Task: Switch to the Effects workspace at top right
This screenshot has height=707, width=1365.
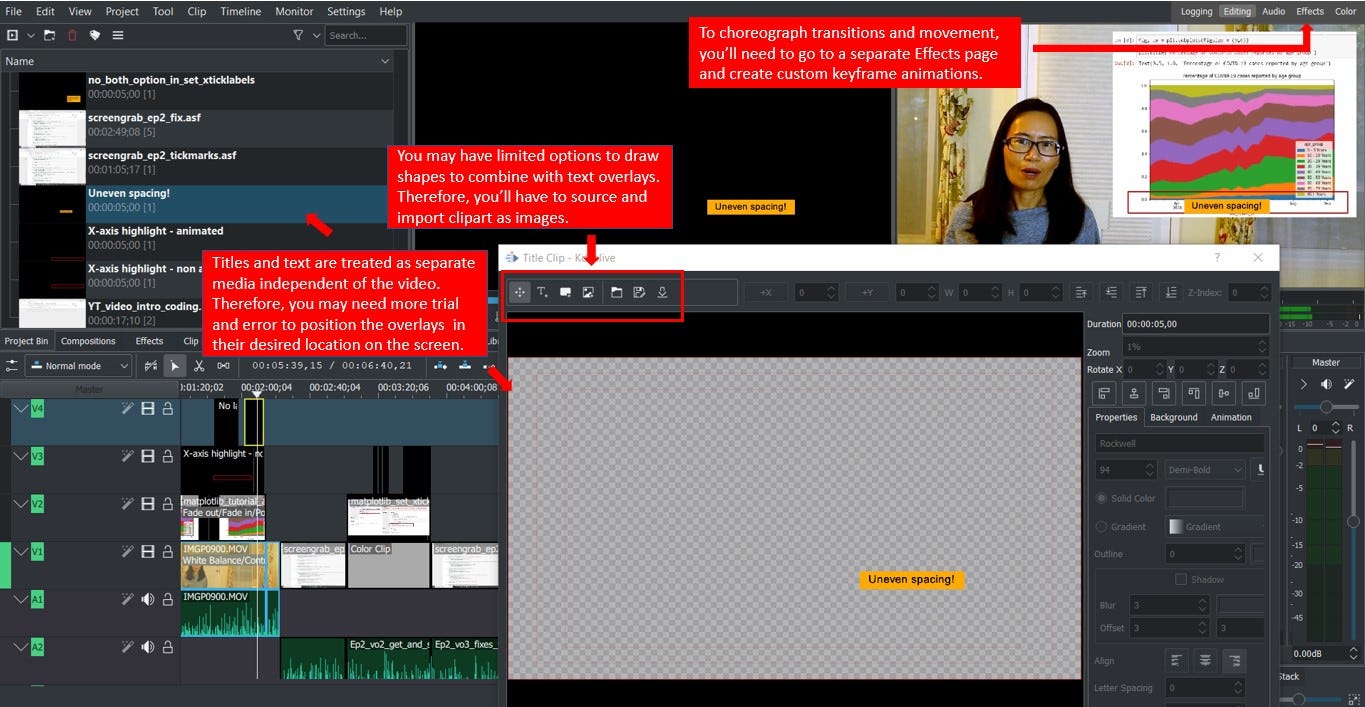Action: point(1310,11)
